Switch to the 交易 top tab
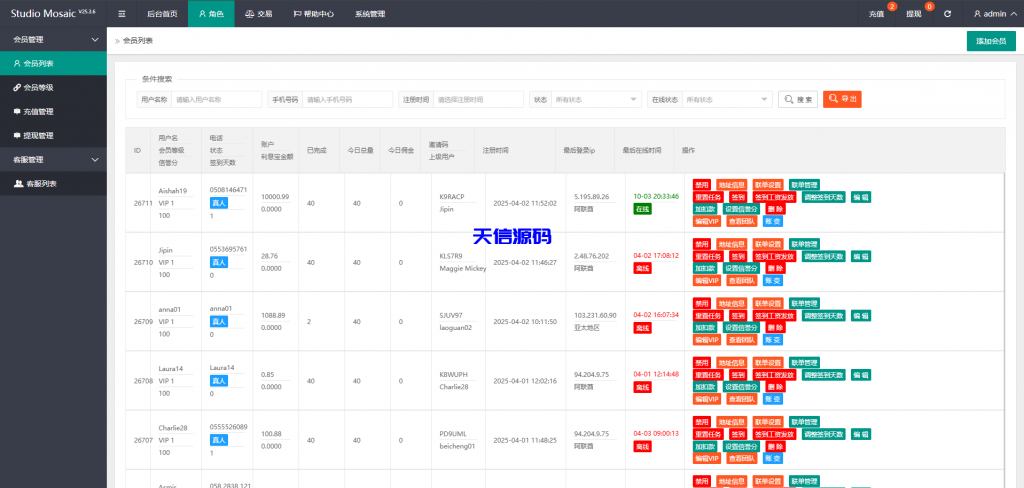This screenshot has width=1024, height=488. [258, 14]
